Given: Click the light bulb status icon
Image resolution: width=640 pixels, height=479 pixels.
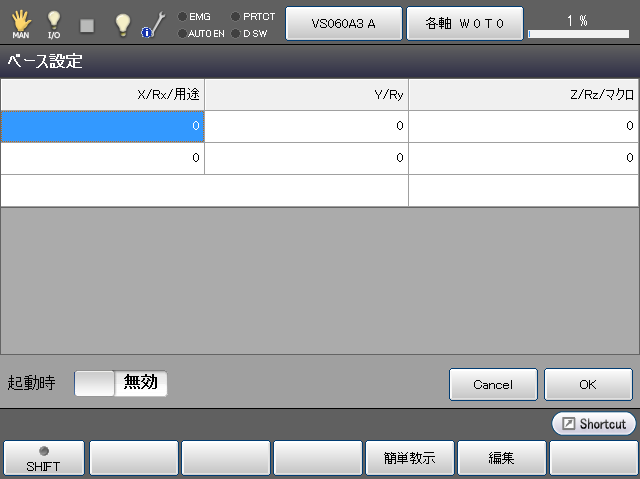Looking at the screenshot, I should 122,24.
